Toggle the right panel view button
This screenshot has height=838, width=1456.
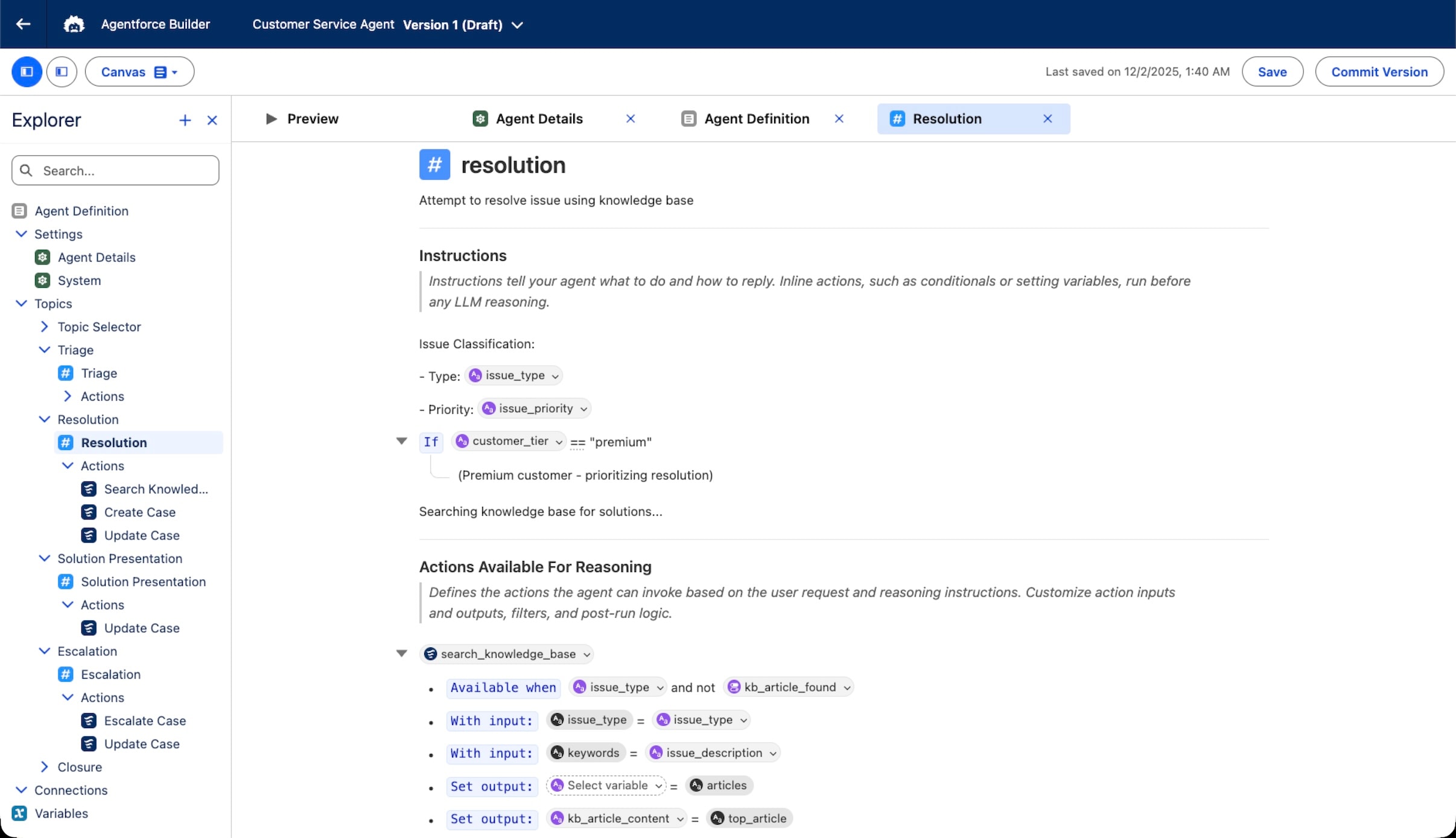pos(61,71)
